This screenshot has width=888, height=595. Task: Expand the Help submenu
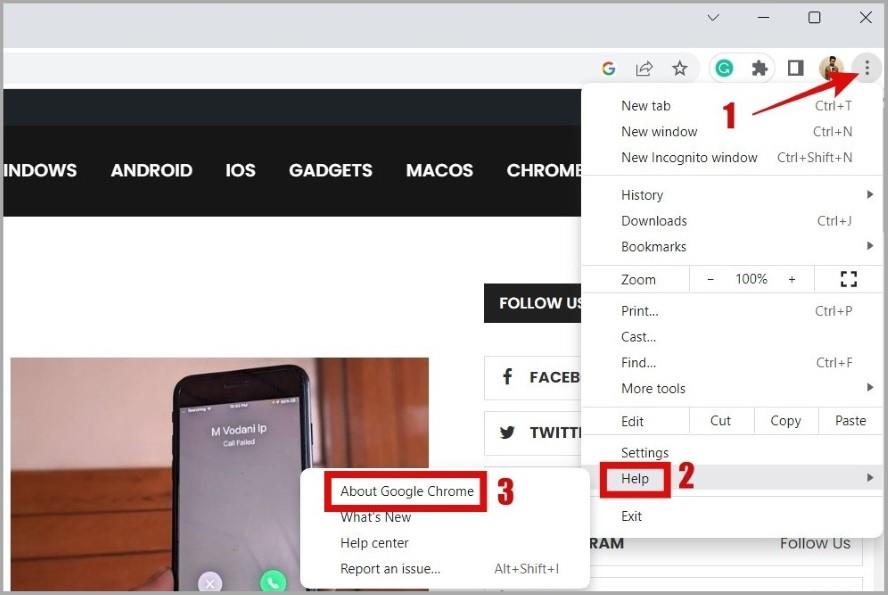point(732,478)
